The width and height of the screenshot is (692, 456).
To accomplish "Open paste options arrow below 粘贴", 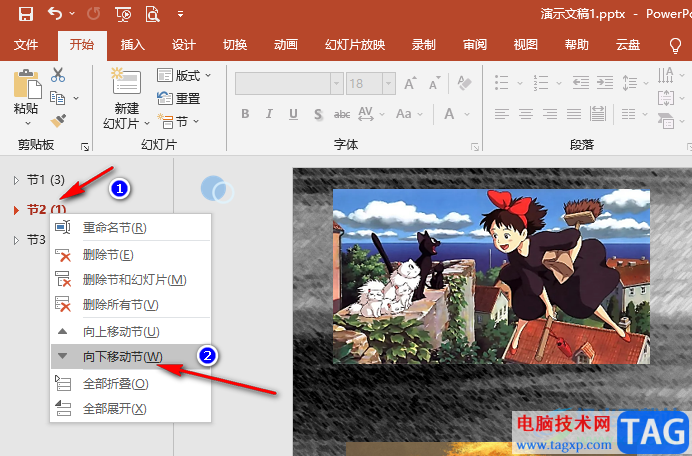I will [x=27, y=123].
